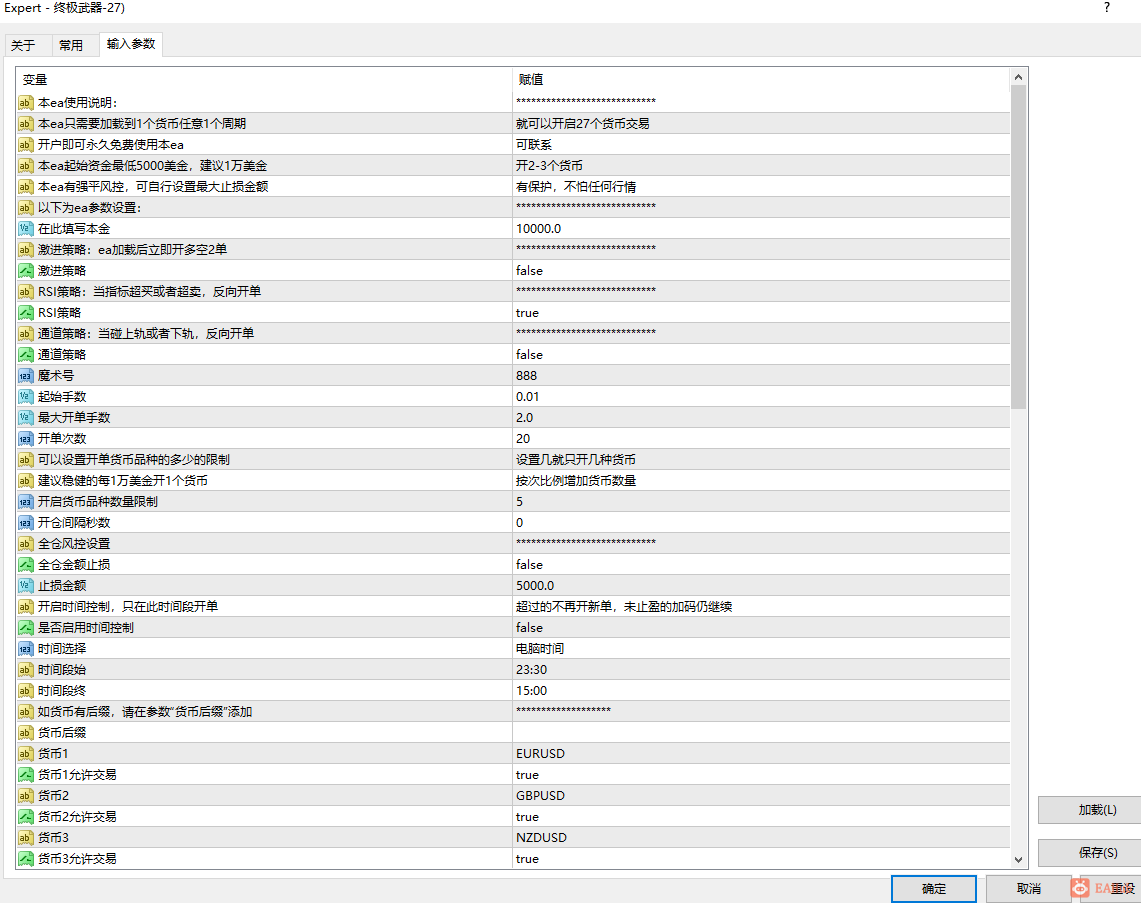The width and height of the screenshot is (1141, 903).
Task: Click the integer icon beside 魔术号
Action: (25, 375)
